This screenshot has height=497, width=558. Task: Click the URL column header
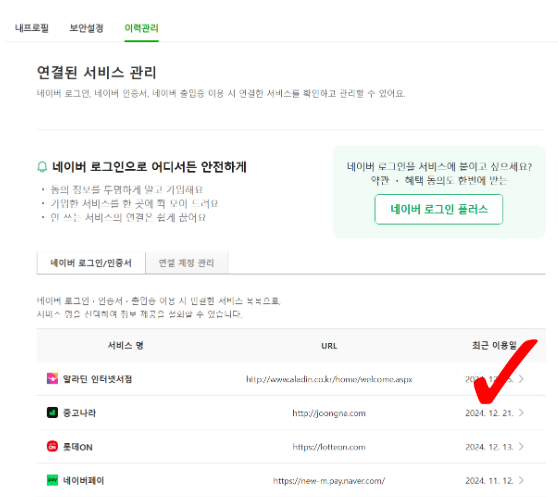[x=329, y=346]
